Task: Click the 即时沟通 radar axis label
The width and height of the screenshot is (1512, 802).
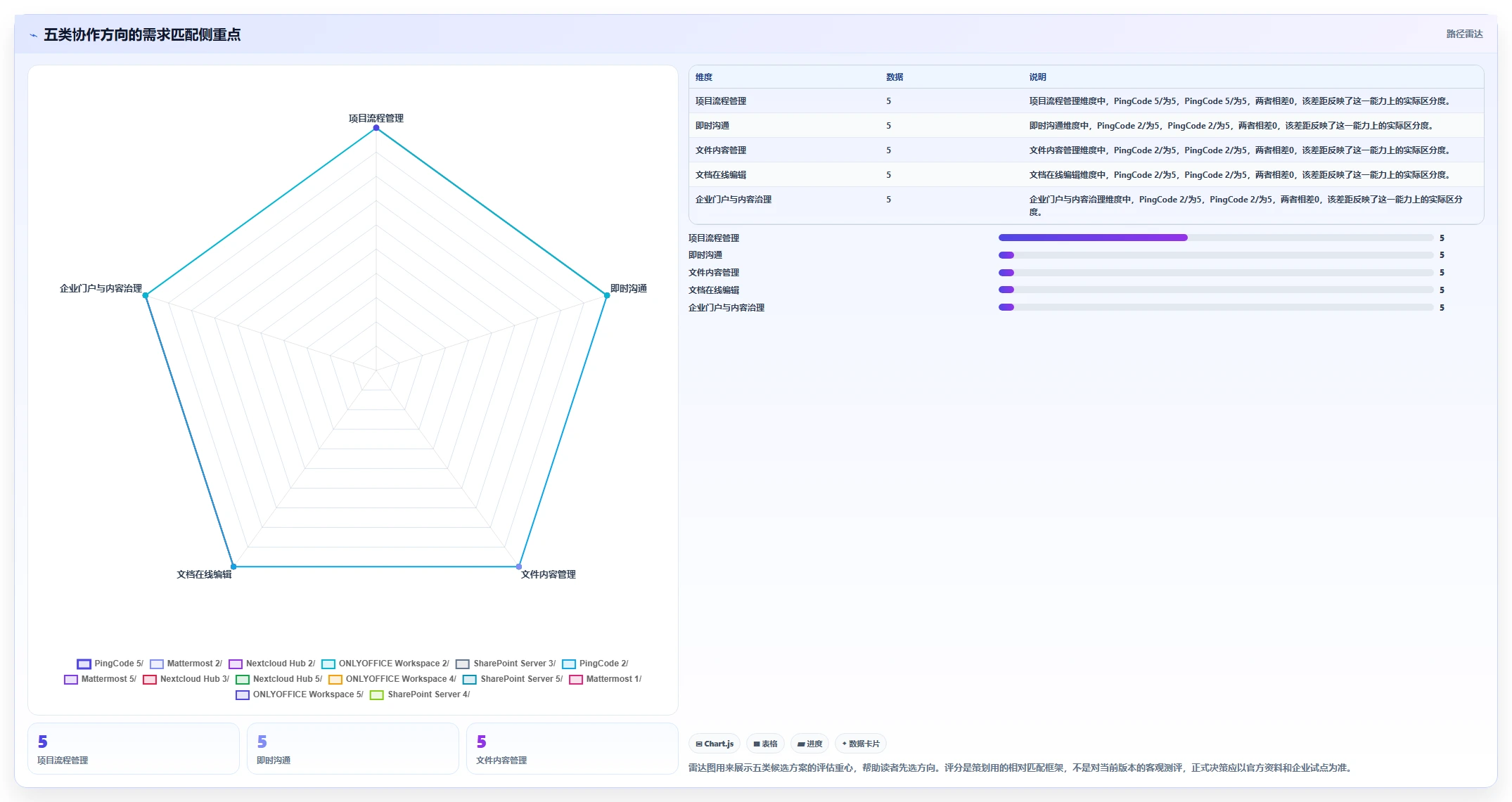Action: [629, 288]
